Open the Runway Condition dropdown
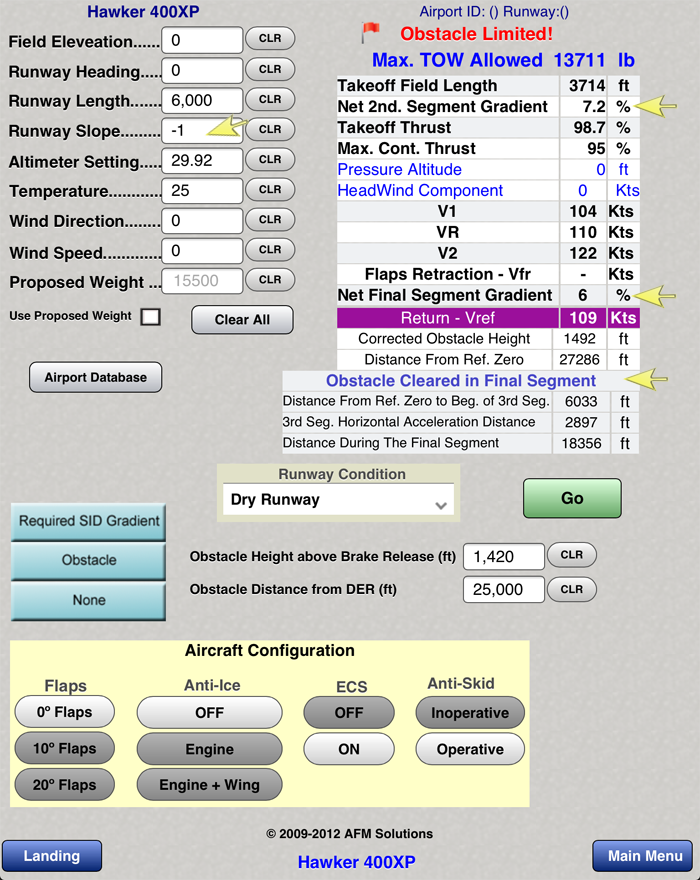The height and width of the screenshot is (880, 700). 338,499
